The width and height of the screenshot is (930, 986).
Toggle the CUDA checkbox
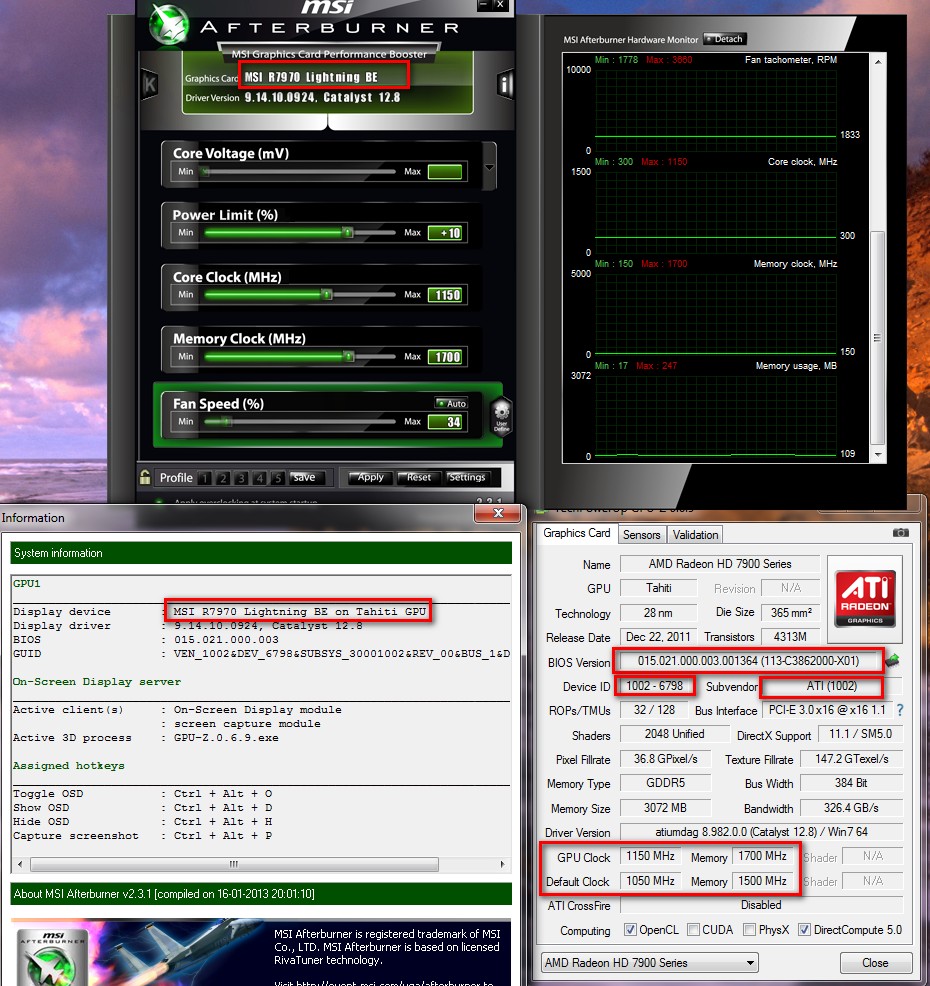[x=694, y=930]
